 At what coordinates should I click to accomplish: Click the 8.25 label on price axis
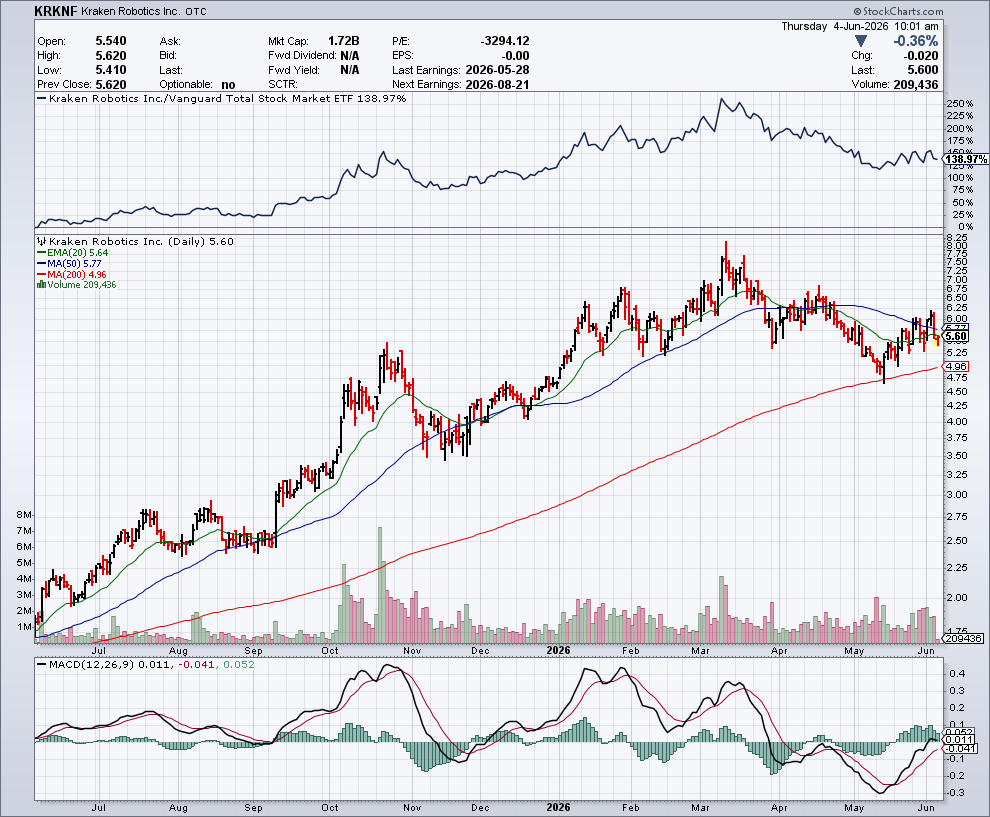(957, 237)
